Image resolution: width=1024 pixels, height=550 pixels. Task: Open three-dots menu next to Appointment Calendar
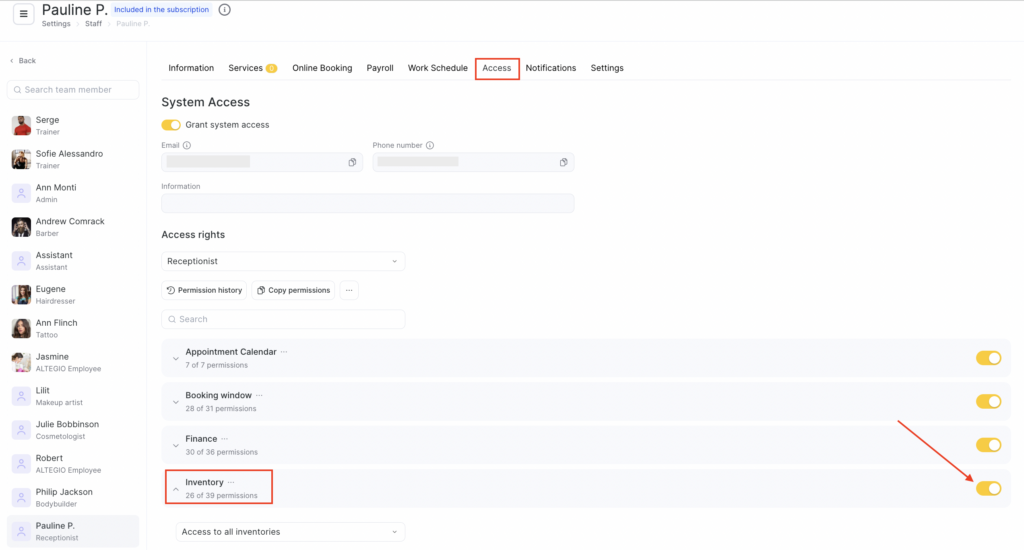coord(284,352)
